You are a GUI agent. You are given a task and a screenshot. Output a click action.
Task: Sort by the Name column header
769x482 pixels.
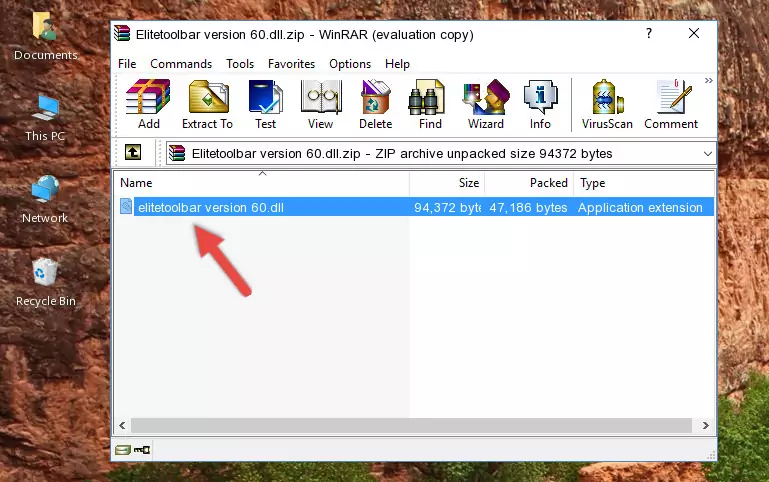262,183
